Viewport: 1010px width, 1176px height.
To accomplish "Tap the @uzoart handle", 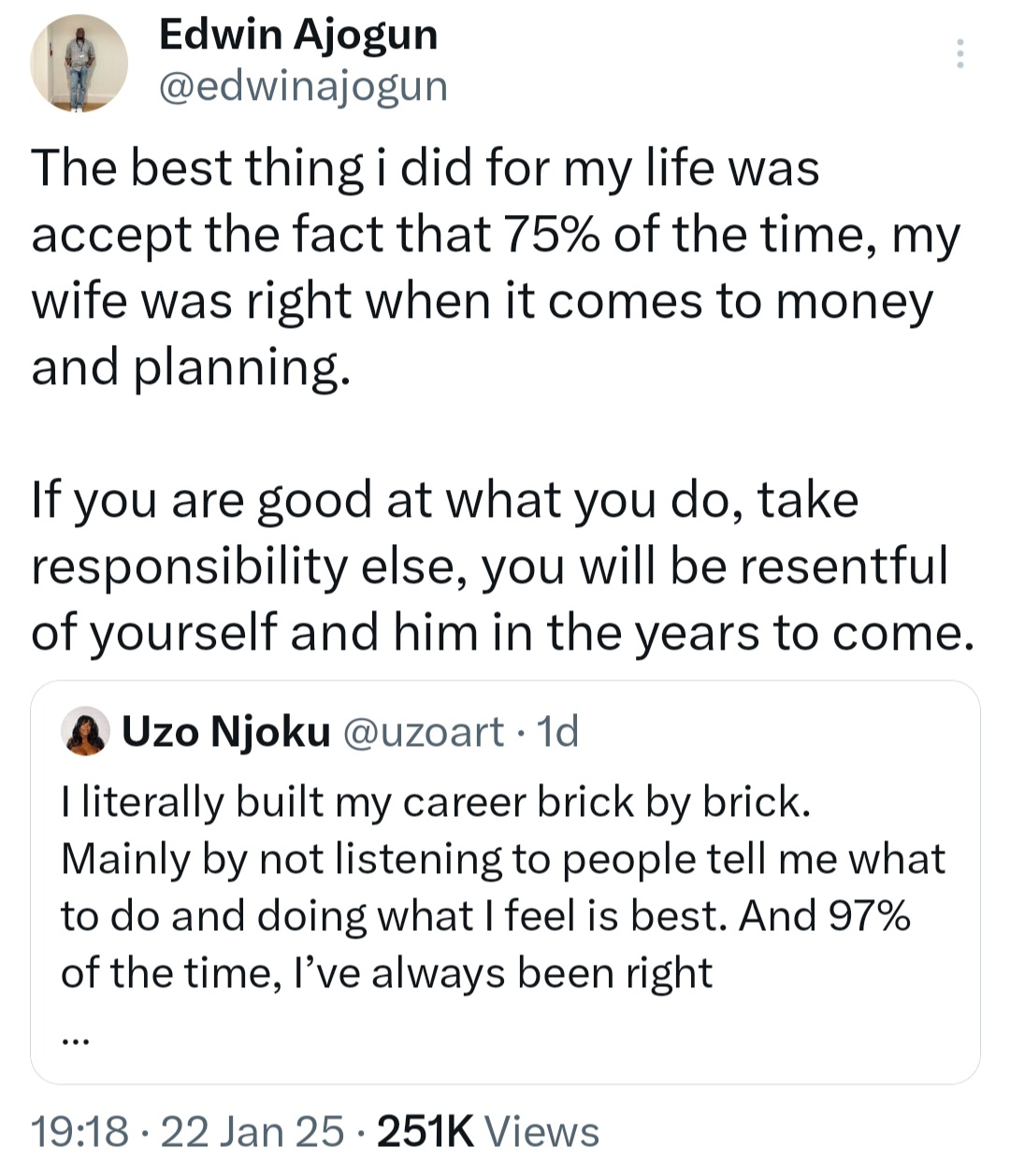I will pos(425,731).
